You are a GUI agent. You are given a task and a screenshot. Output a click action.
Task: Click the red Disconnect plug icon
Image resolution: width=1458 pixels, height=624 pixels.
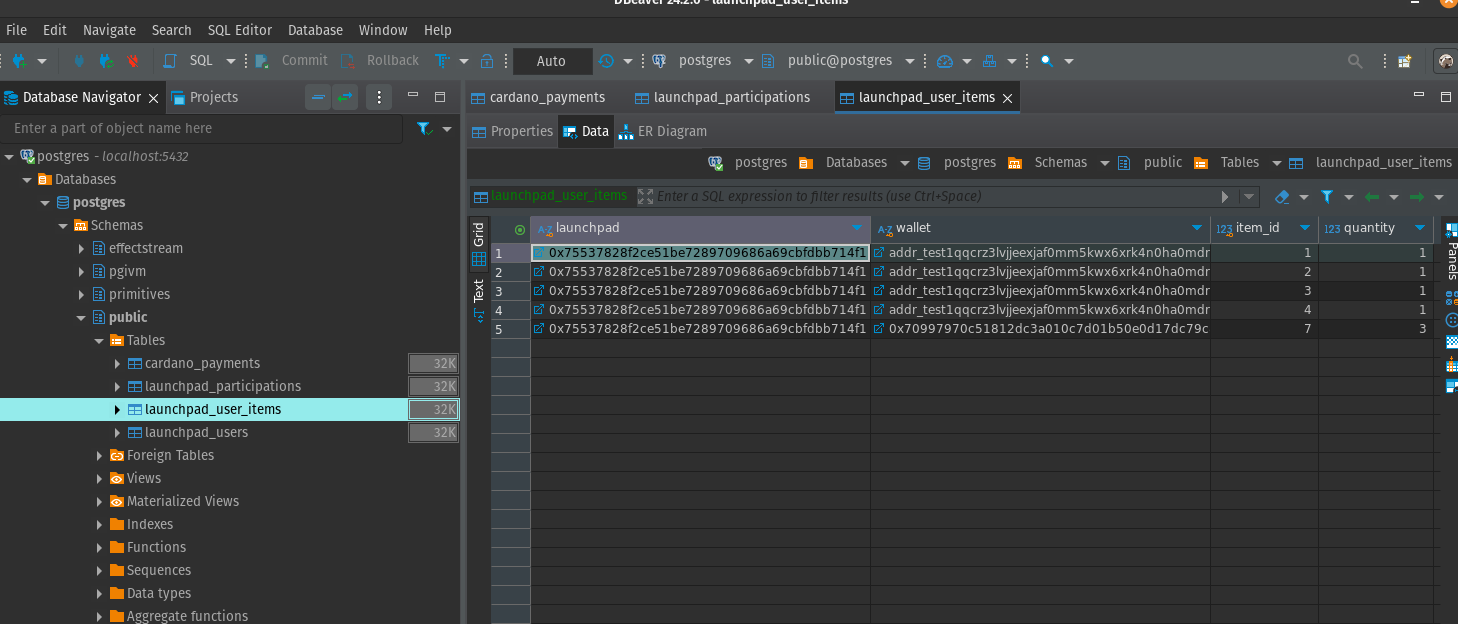click(x=132, y=61)
